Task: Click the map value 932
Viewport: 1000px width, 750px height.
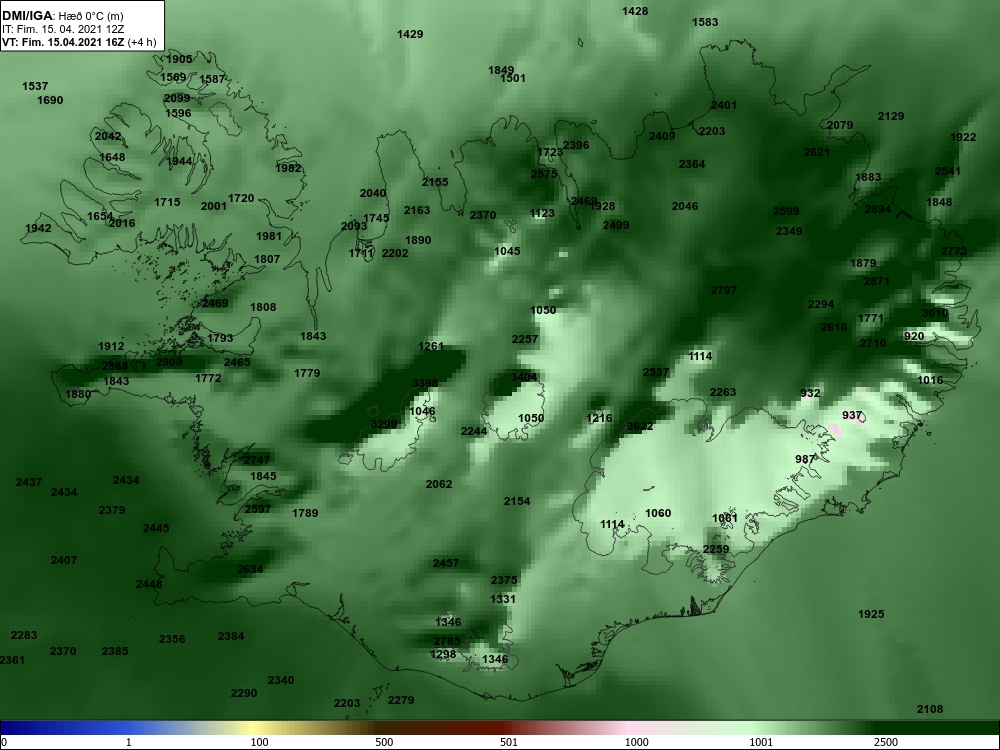Action: tap(810, 393)
